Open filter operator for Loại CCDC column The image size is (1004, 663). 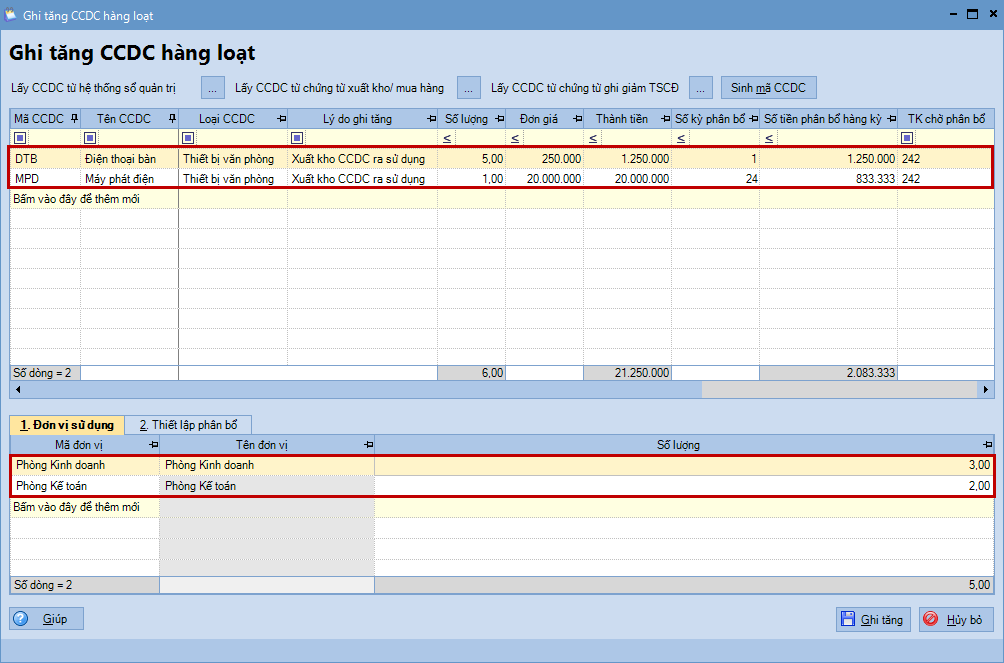(188, 138)
